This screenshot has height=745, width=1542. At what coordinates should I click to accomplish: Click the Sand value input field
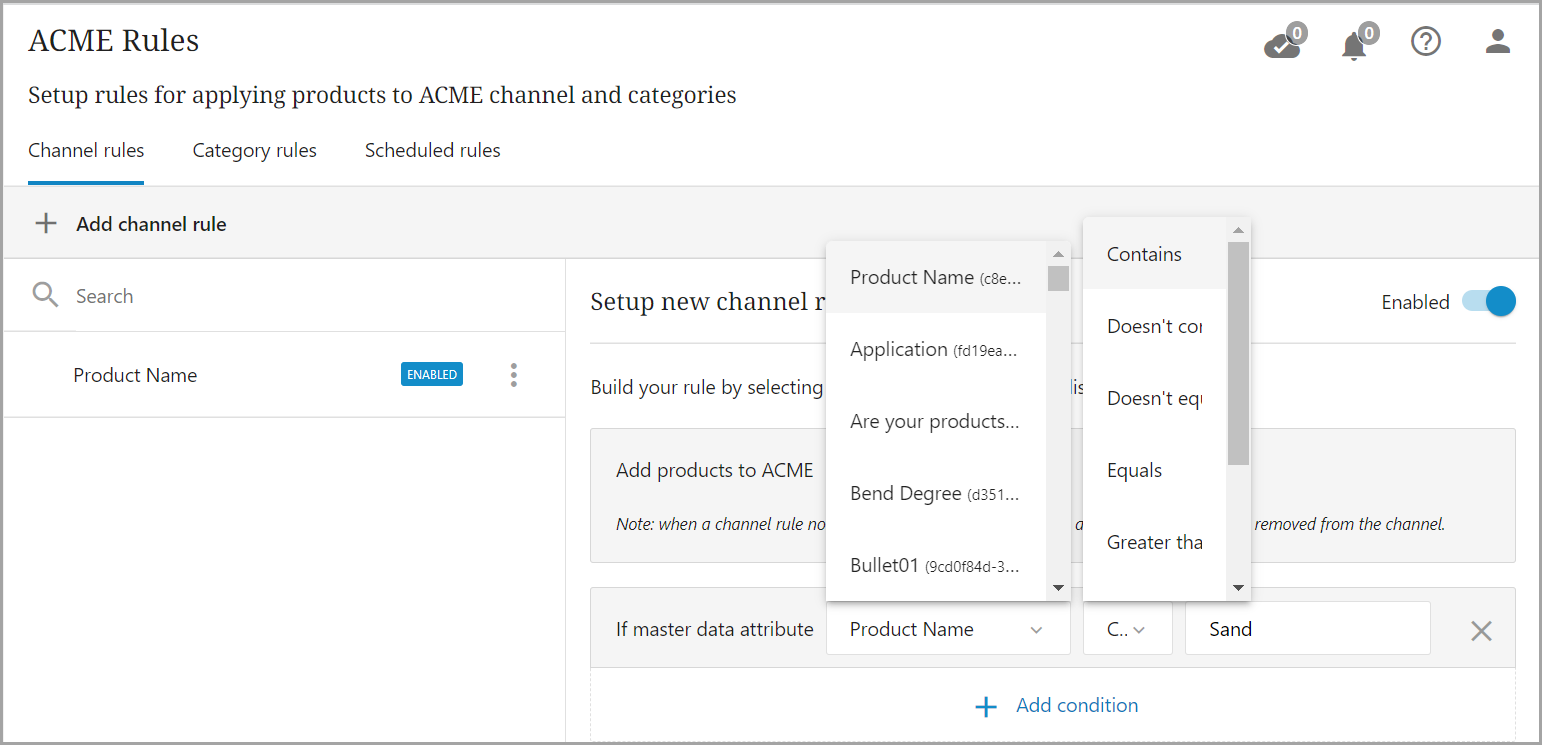[1306, 629]
